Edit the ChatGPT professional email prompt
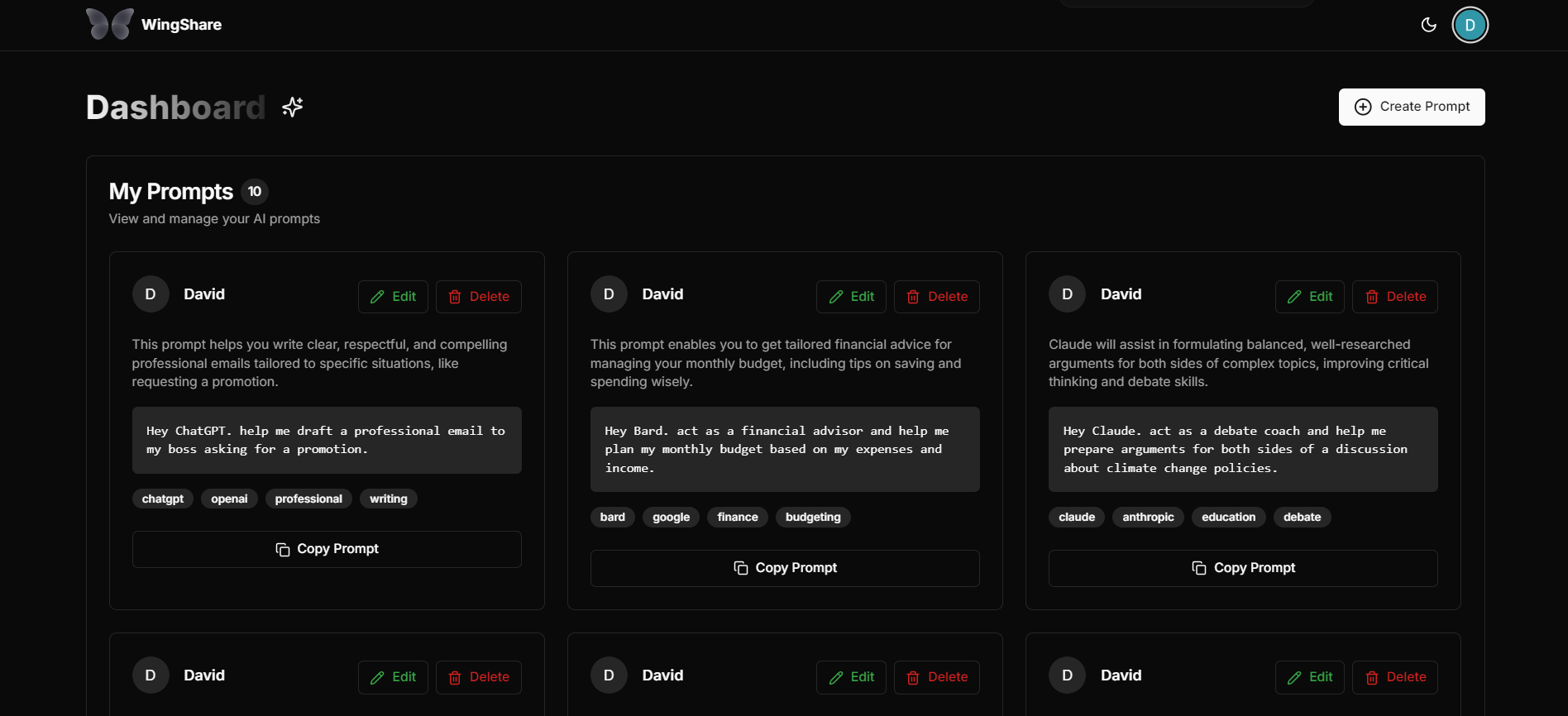Image resolution: width=1568 pixels, height=716 pixels. 393,297
